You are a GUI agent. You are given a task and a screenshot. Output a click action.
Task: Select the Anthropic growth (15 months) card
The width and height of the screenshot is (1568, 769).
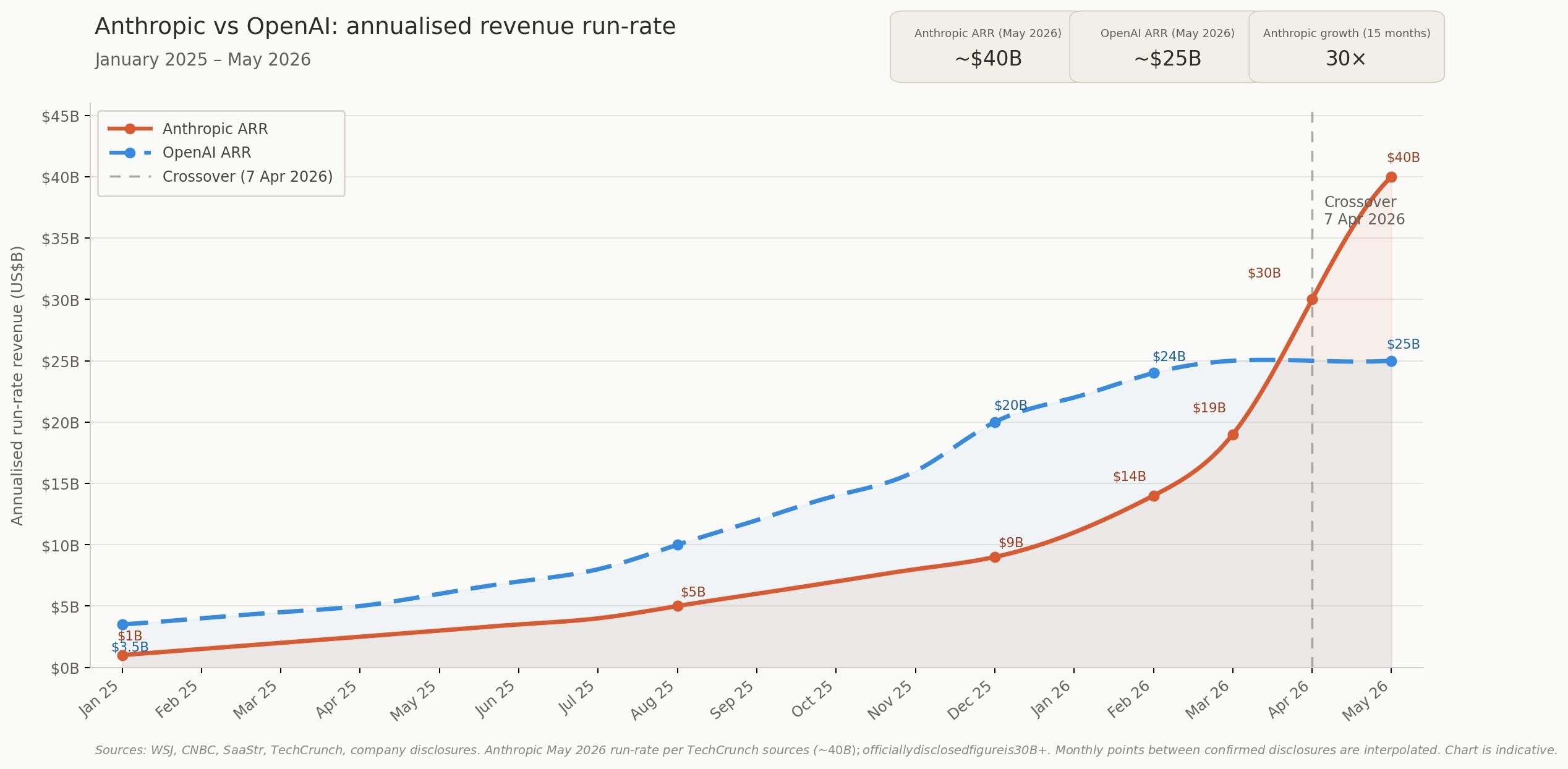1347,47
